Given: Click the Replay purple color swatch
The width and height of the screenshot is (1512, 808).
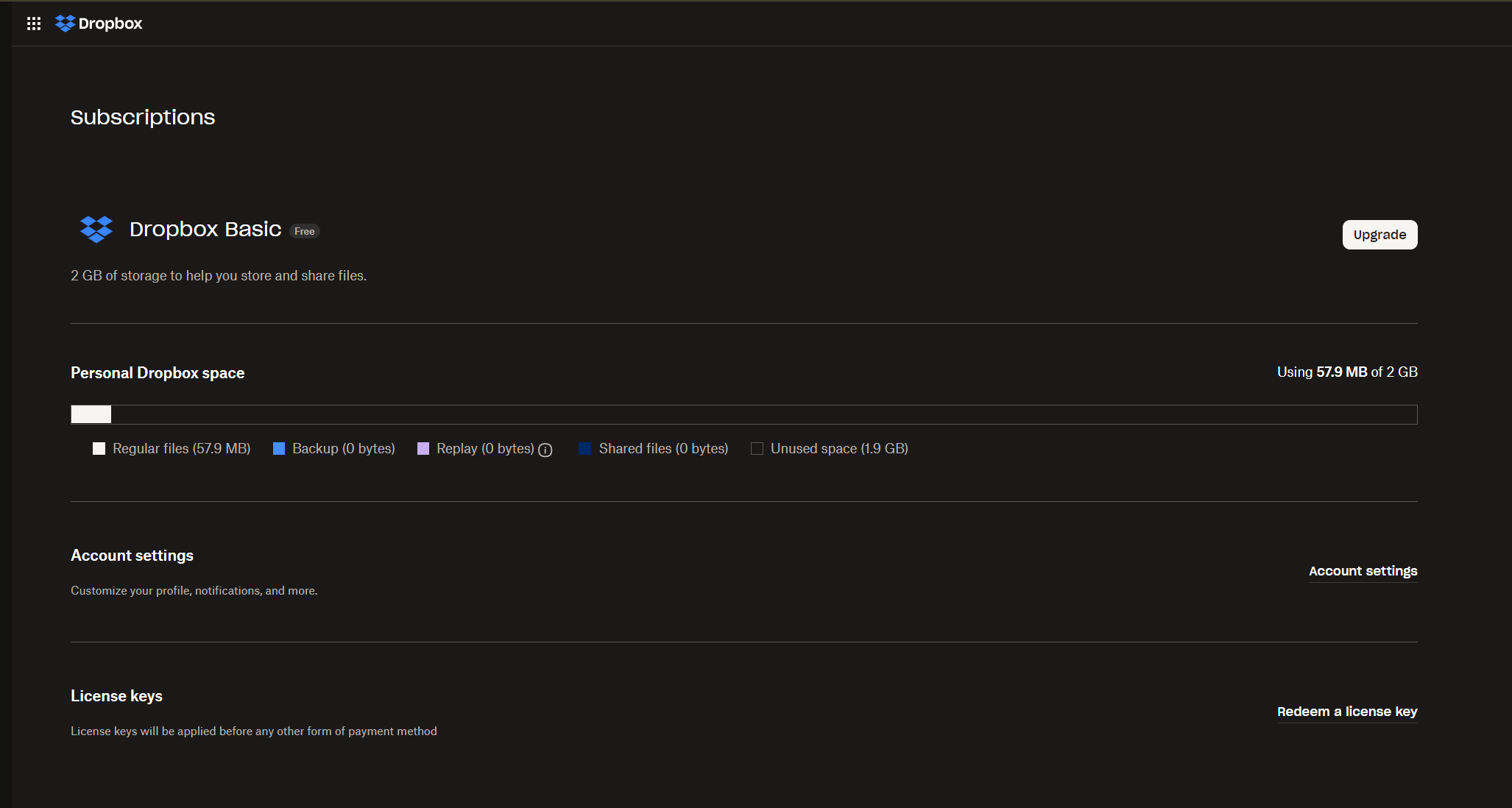Looking at the screenshot, I should point(423,449).
